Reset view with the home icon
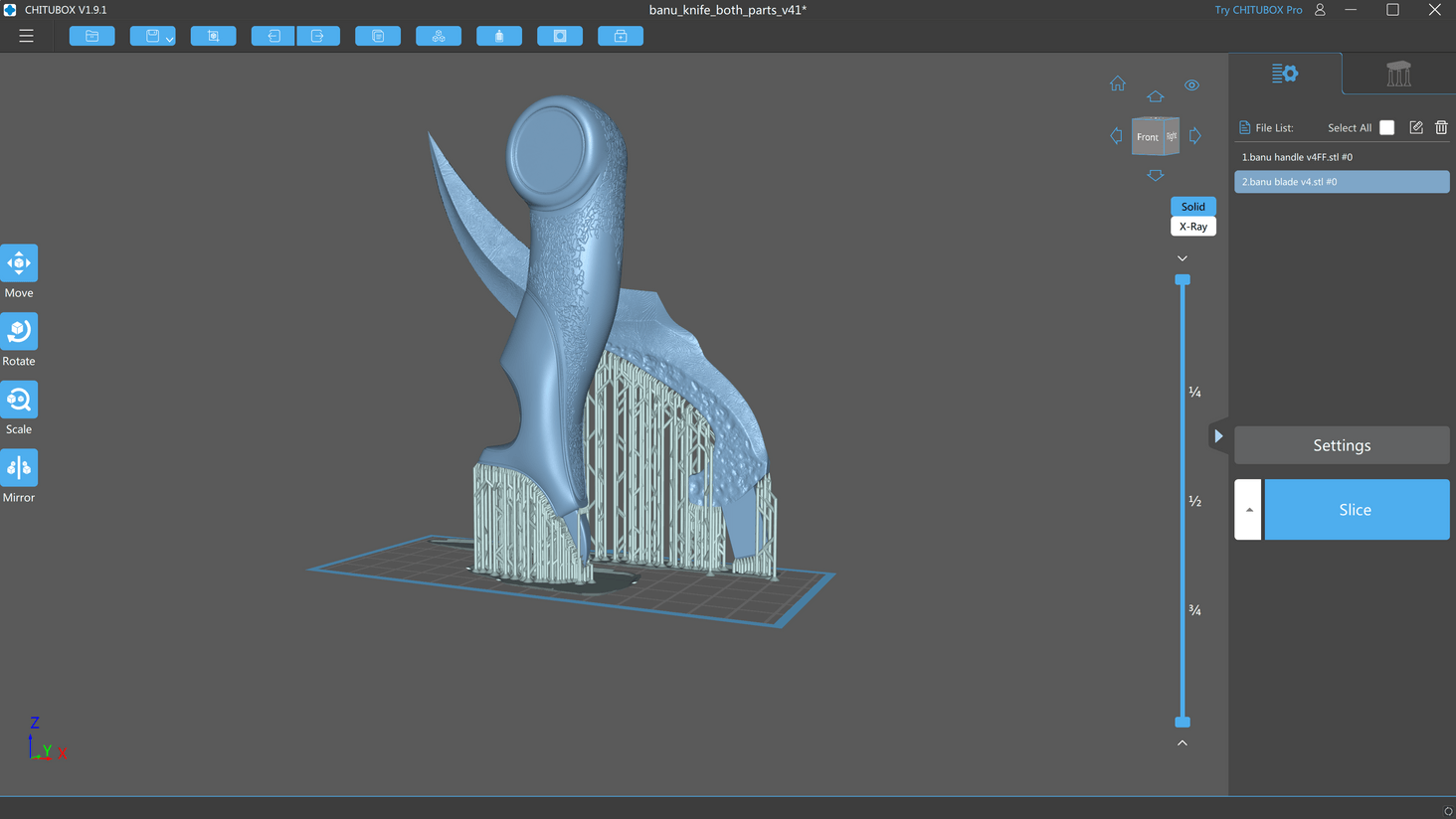 [1118, 84]
